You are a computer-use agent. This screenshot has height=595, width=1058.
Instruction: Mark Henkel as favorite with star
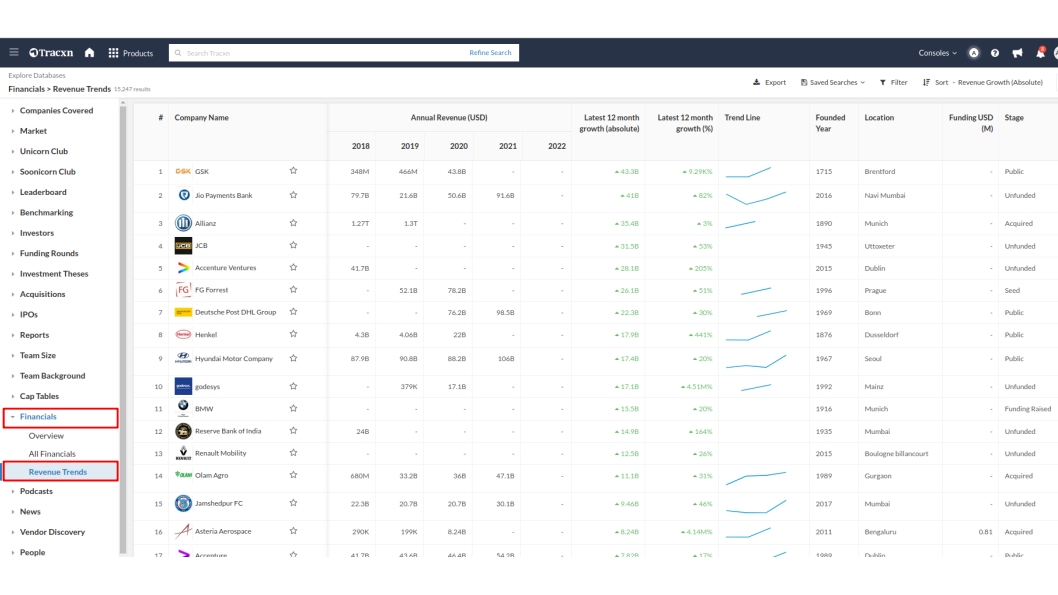pos(293,334)
